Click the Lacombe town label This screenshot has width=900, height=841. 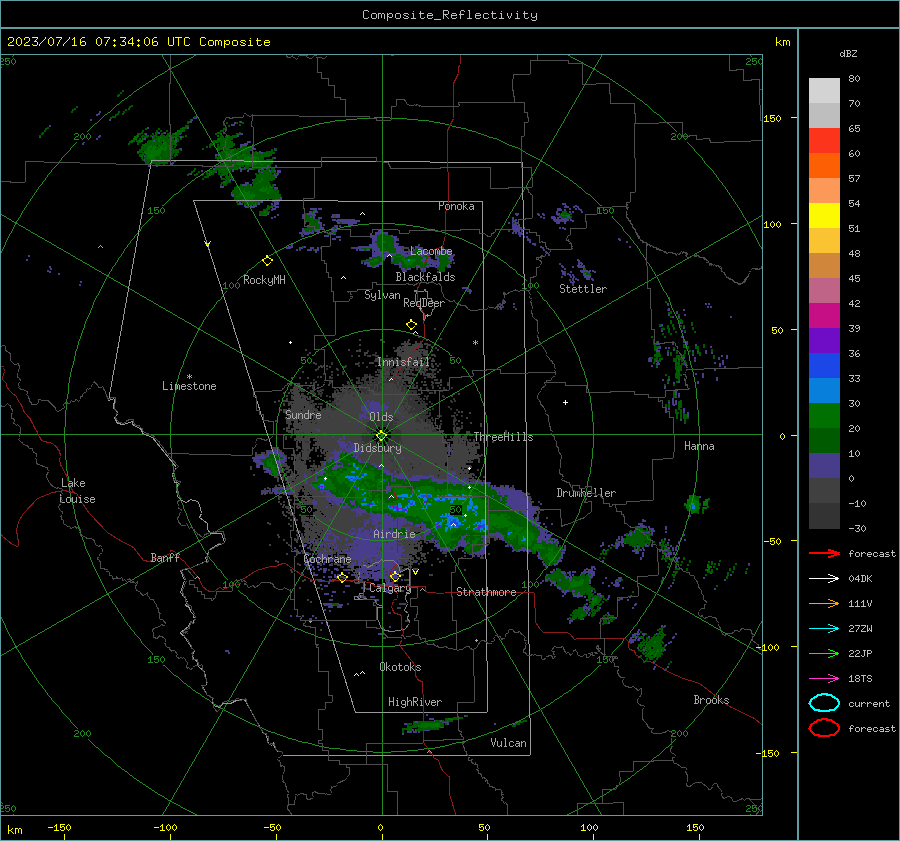[431, 251]
